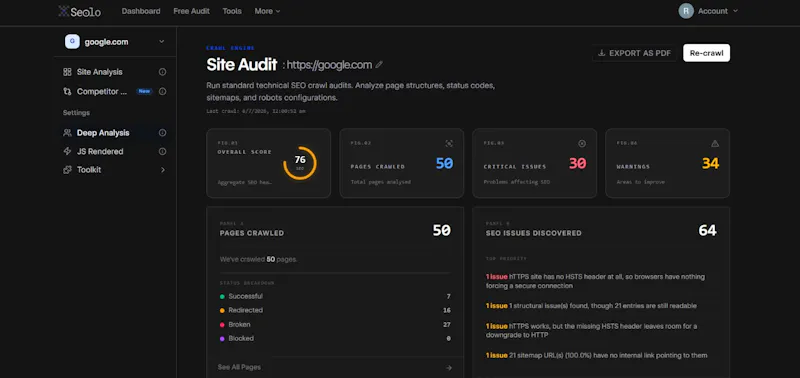Screen dimensions: 800x378
Task: Open the google.com site selector
Action: point(115,42)
